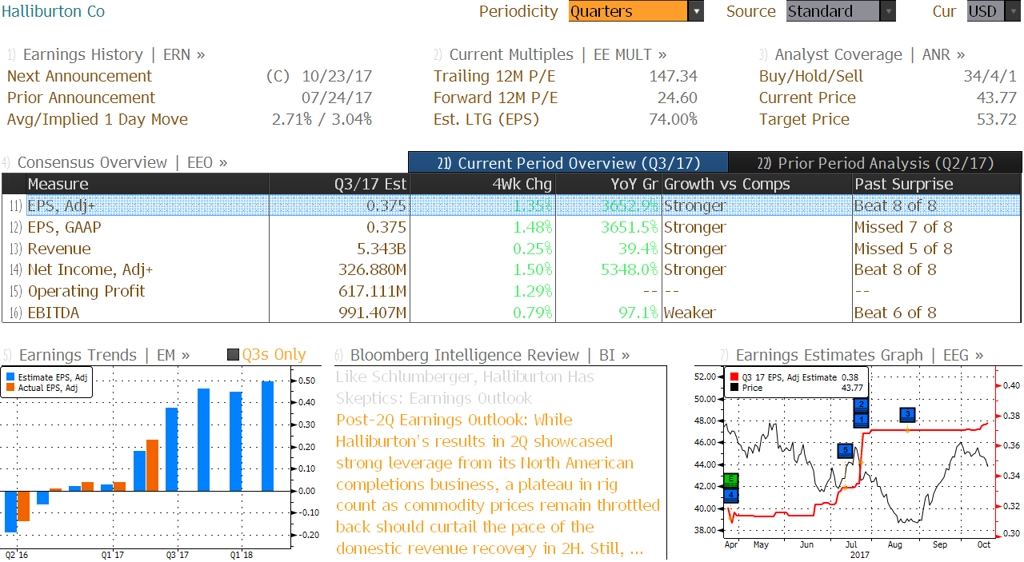Click Revenue estimate 5.343B
This screenshot has height=562, width=1024.
[381, 249]
